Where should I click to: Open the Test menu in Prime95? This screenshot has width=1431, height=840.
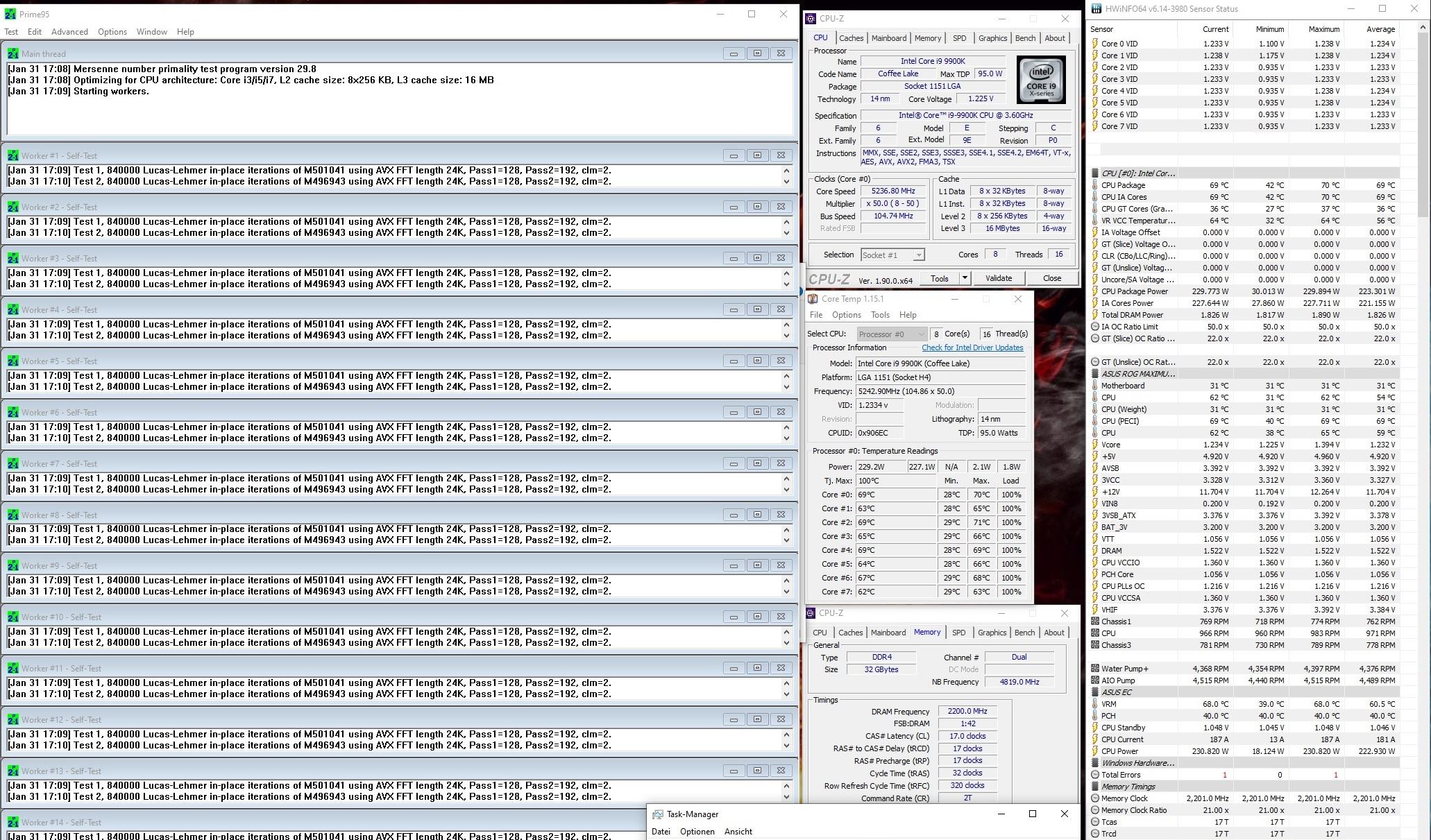[x=11, y=32]
